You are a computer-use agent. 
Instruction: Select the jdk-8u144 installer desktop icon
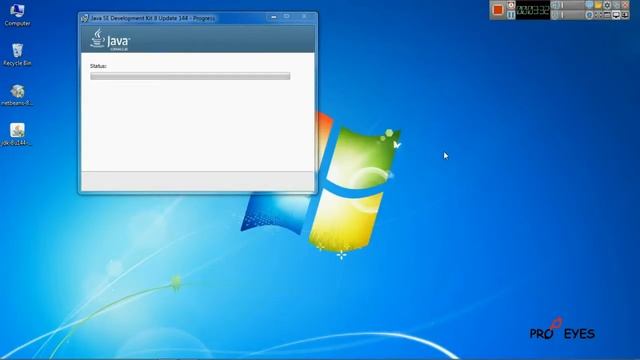(x=17, y=135)
